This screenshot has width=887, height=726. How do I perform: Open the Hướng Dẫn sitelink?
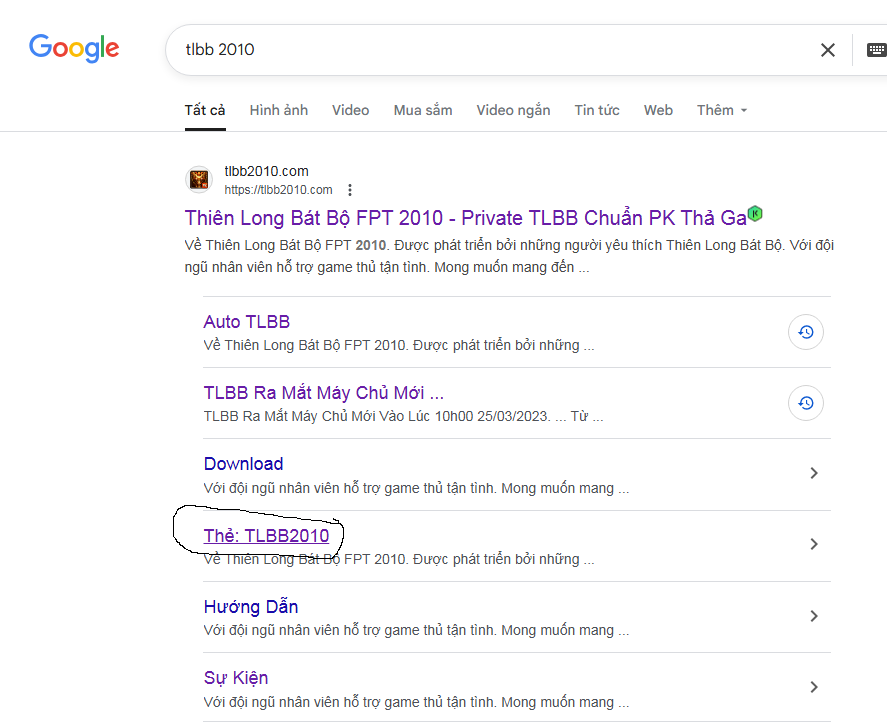(x=251, y=607)
